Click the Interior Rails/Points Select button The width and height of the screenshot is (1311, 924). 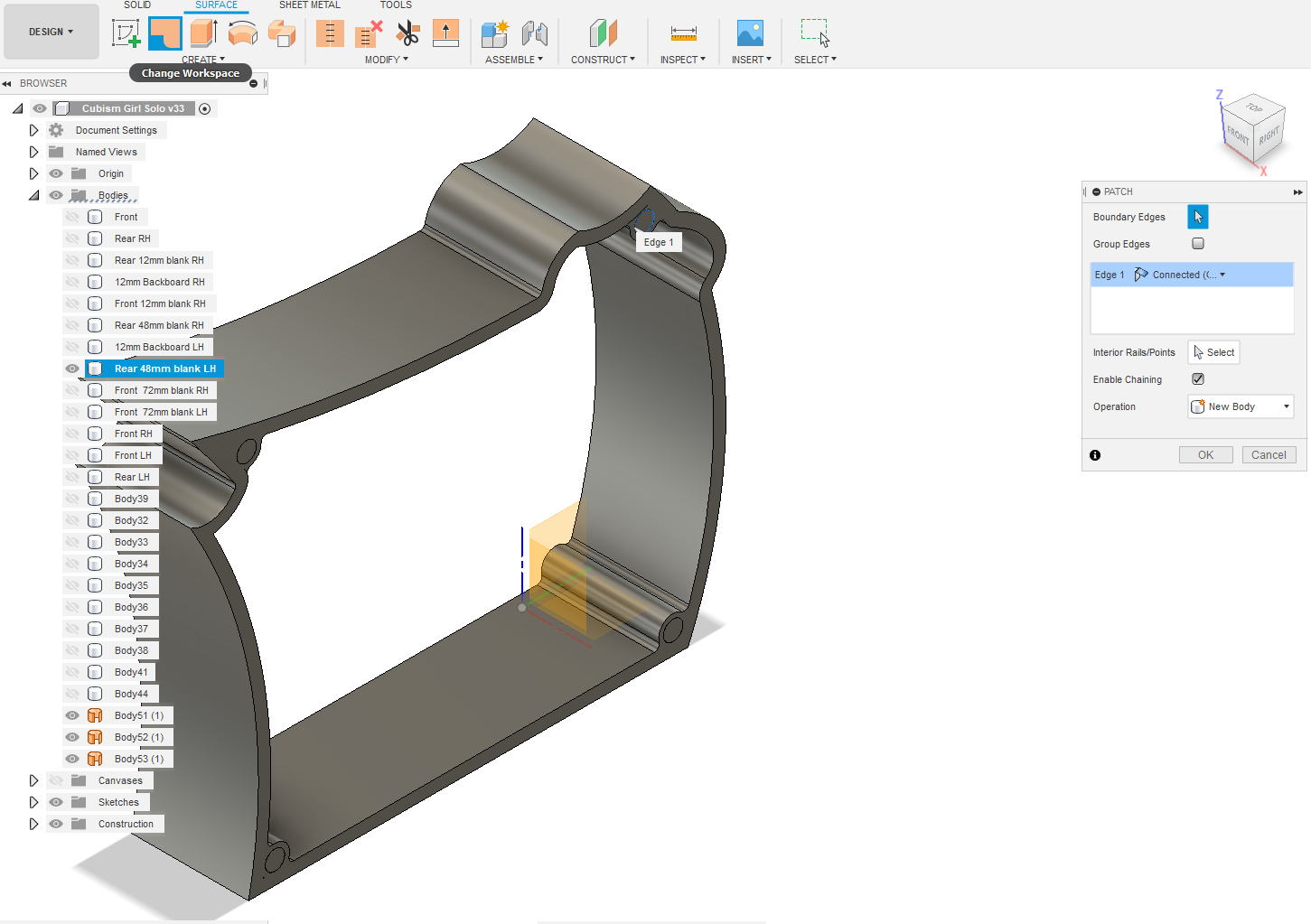tap(1213, 352)
